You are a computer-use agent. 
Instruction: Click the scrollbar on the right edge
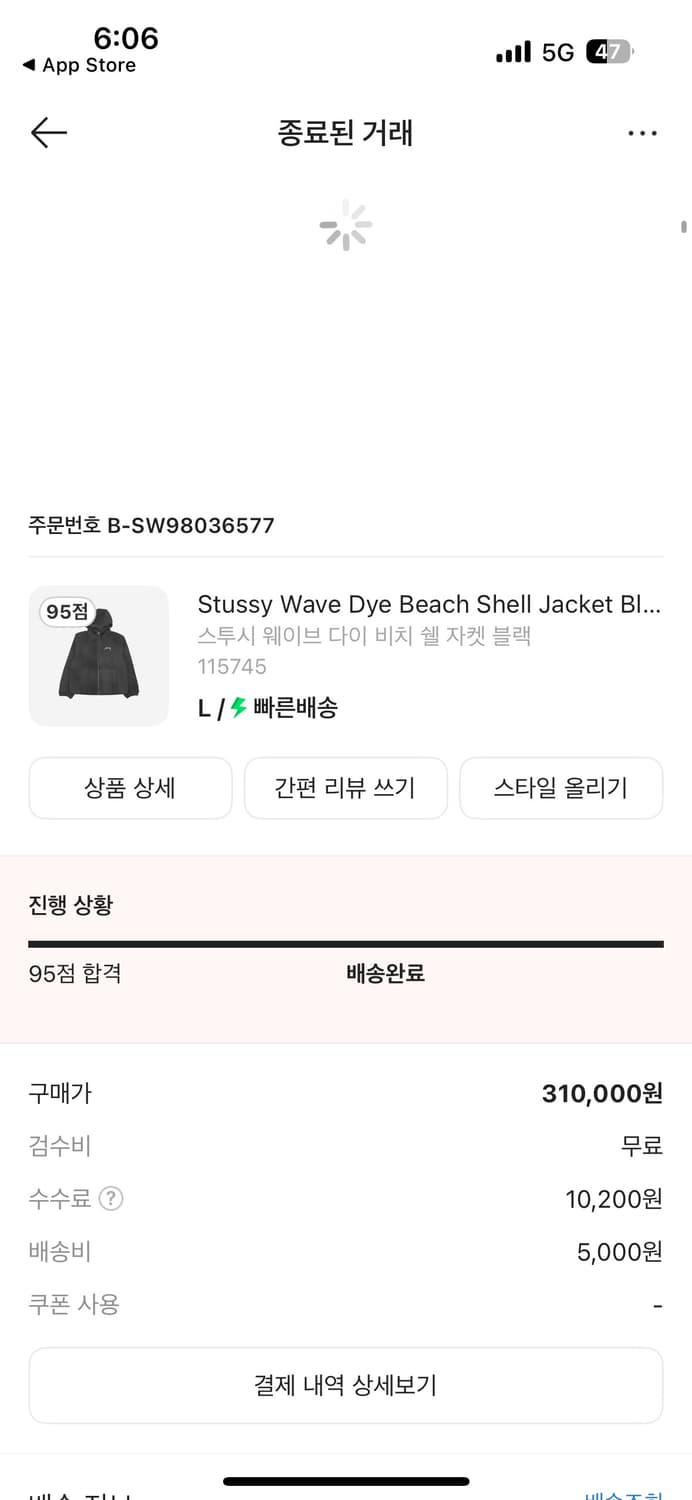[x=683, y=227]
